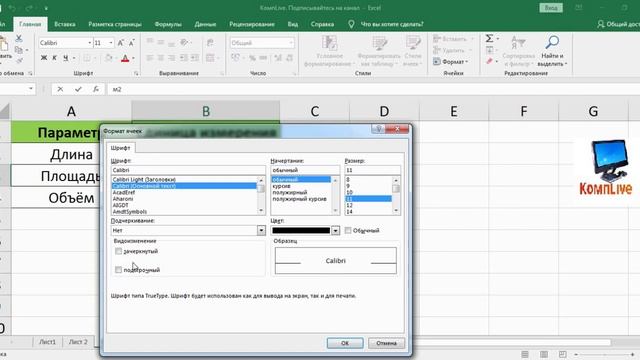Click the AutoSum sigma icon
The width and height of the screenshot is (640, 360).
(489, 38)
